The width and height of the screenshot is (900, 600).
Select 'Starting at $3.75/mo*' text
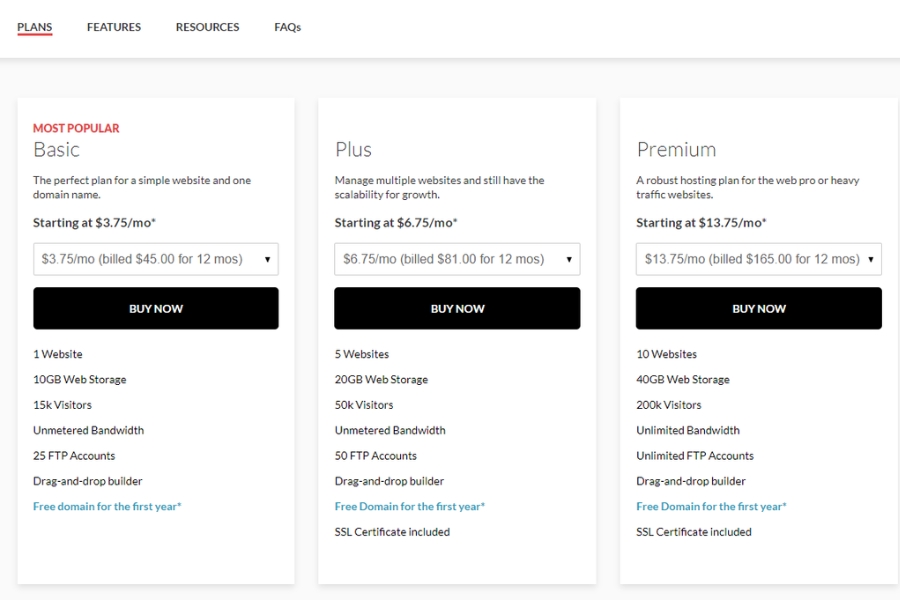[94, 223]
